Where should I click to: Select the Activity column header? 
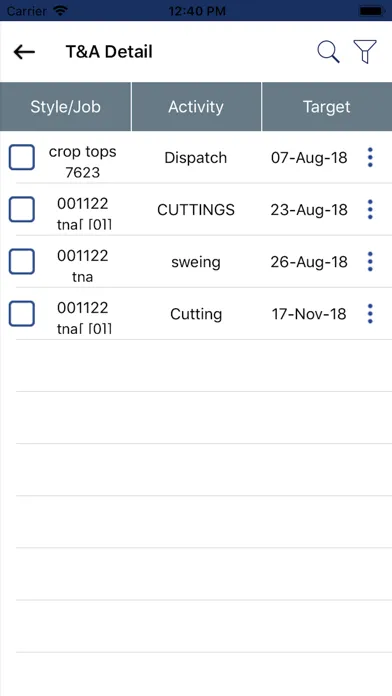pyautogui.click(x=196, y=107)
